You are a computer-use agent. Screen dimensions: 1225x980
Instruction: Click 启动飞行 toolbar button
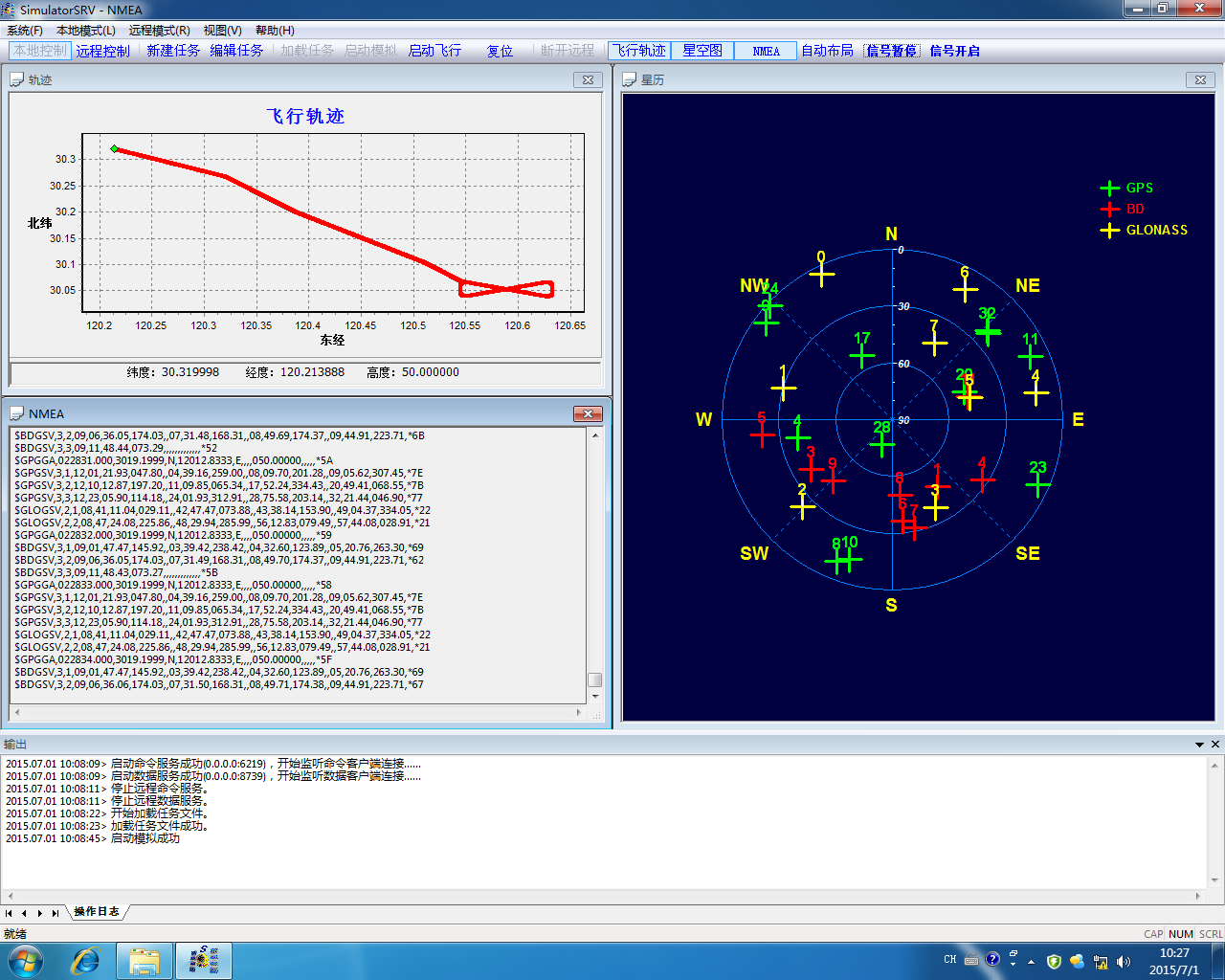(x=434, y=51)
